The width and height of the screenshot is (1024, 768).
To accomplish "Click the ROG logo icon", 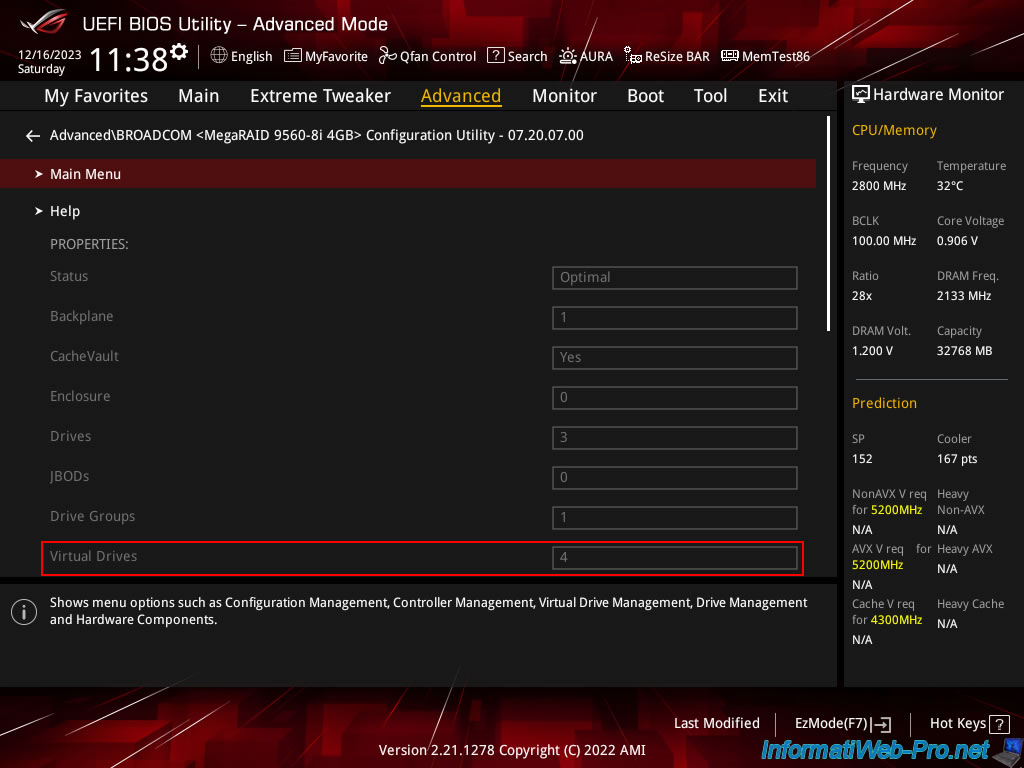I will click(44, 22).
